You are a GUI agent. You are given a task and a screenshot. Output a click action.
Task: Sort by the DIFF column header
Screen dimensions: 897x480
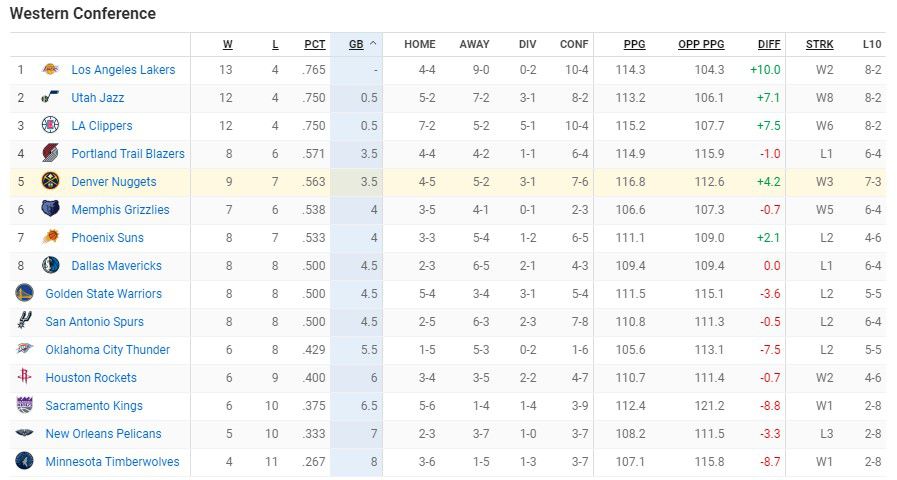click(x=769, y=44)
